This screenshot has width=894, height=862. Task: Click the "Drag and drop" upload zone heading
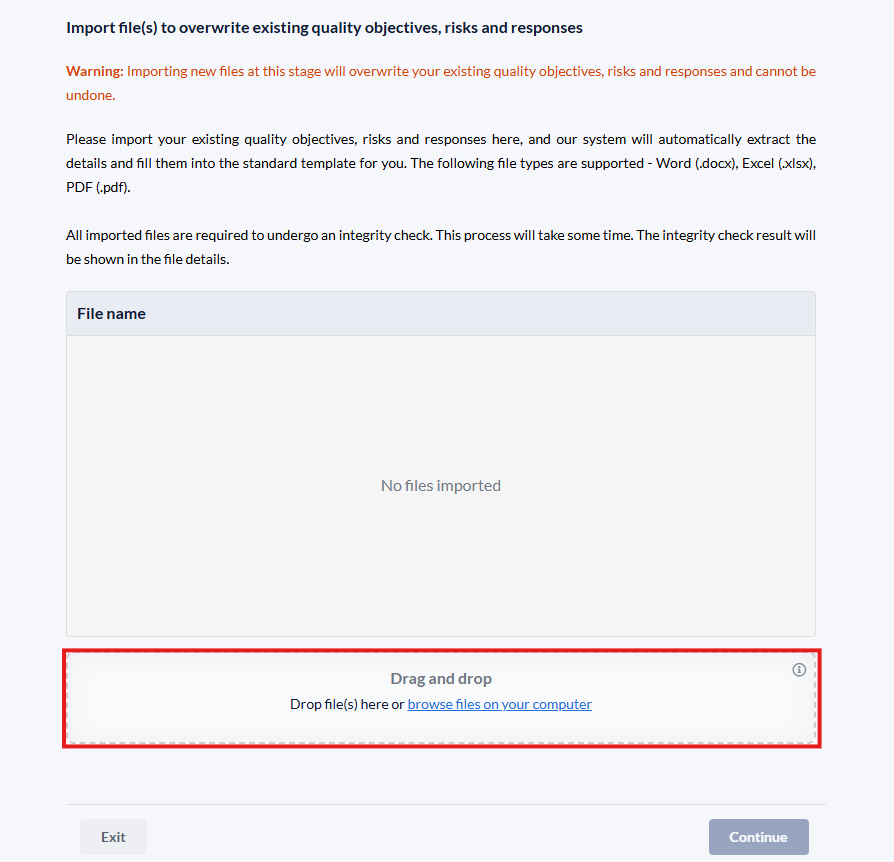tap(441, 679)
